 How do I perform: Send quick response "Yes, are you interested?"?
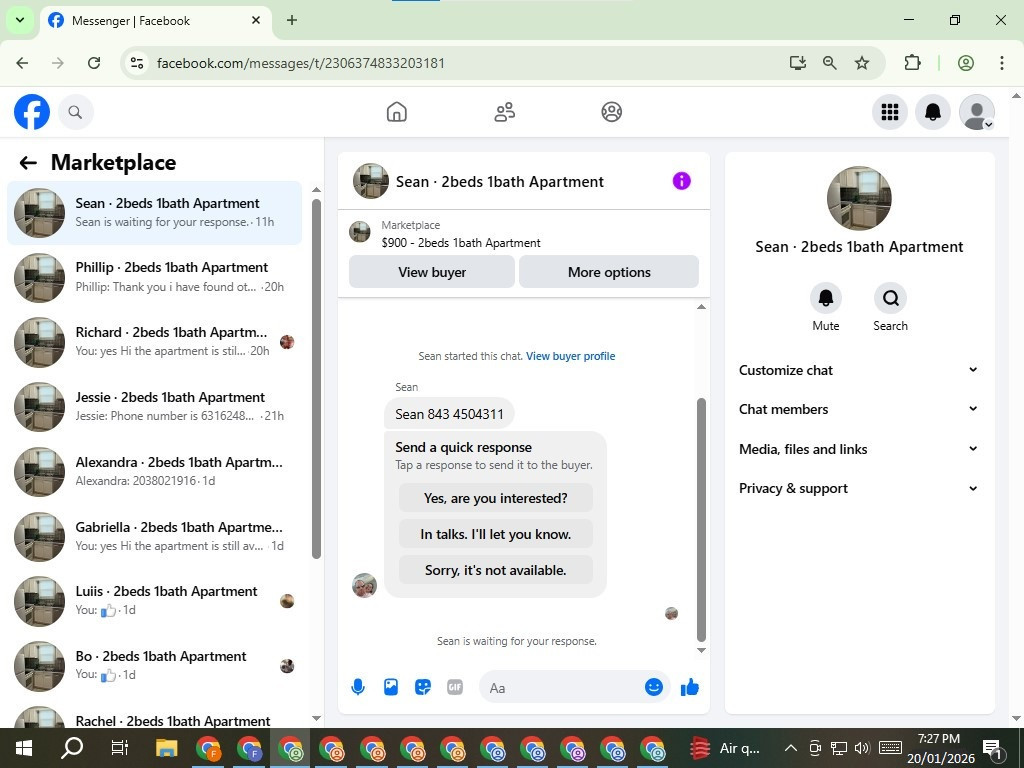point(496,498)
